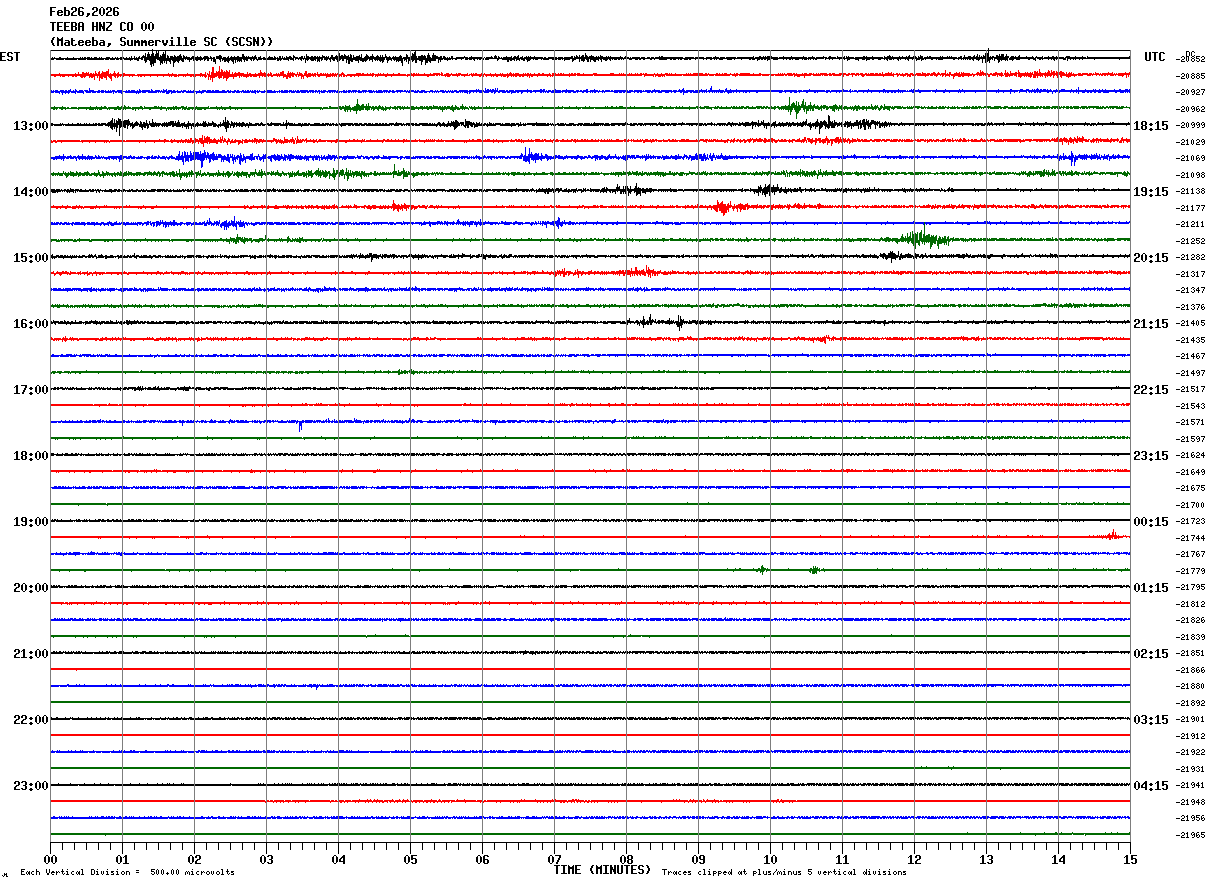Click the DC offset value -21779
The height and width of the screenshot is (886, 1210).
point(1191,571)
